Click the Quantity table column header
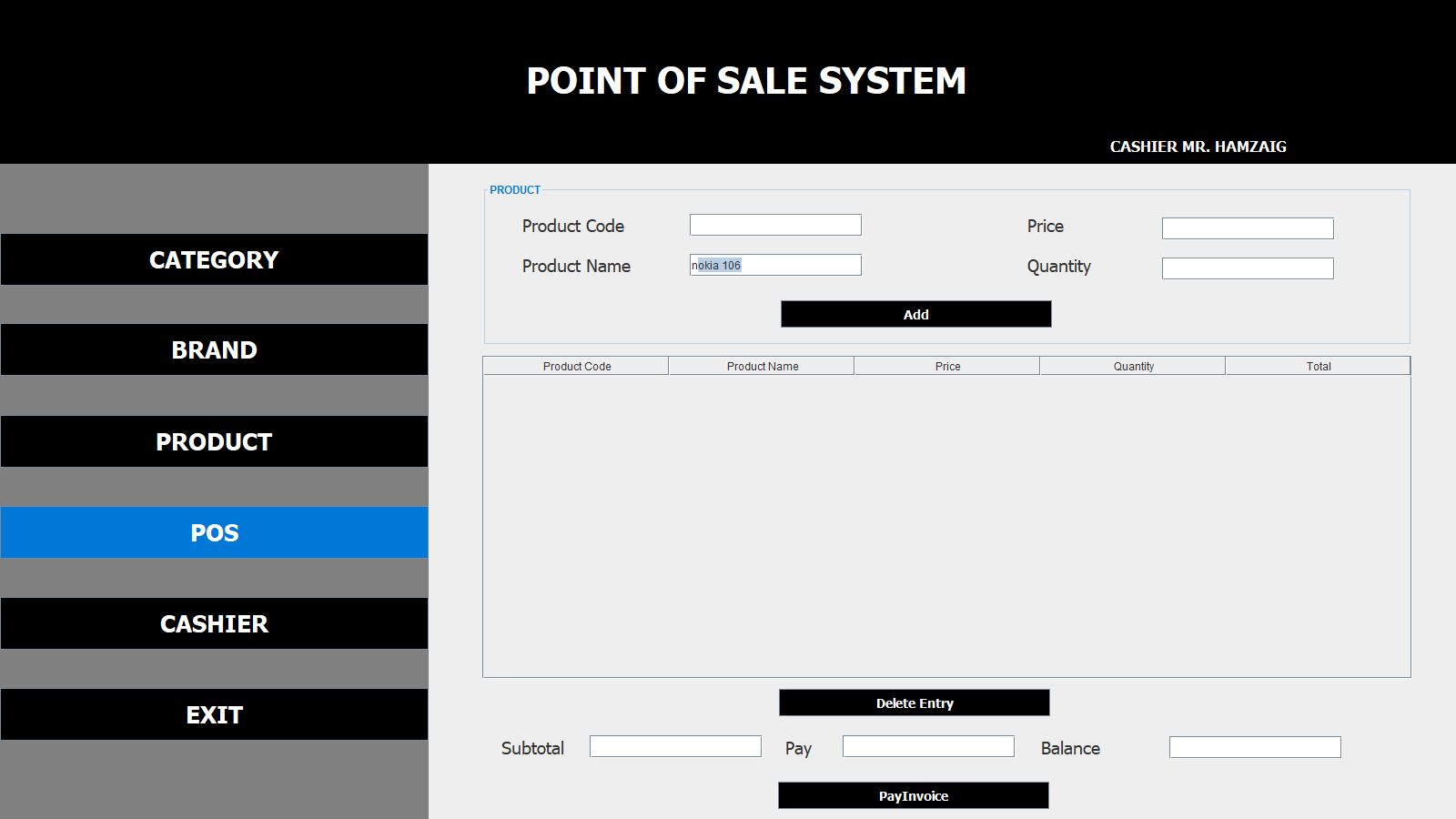 pos(1133,366)
